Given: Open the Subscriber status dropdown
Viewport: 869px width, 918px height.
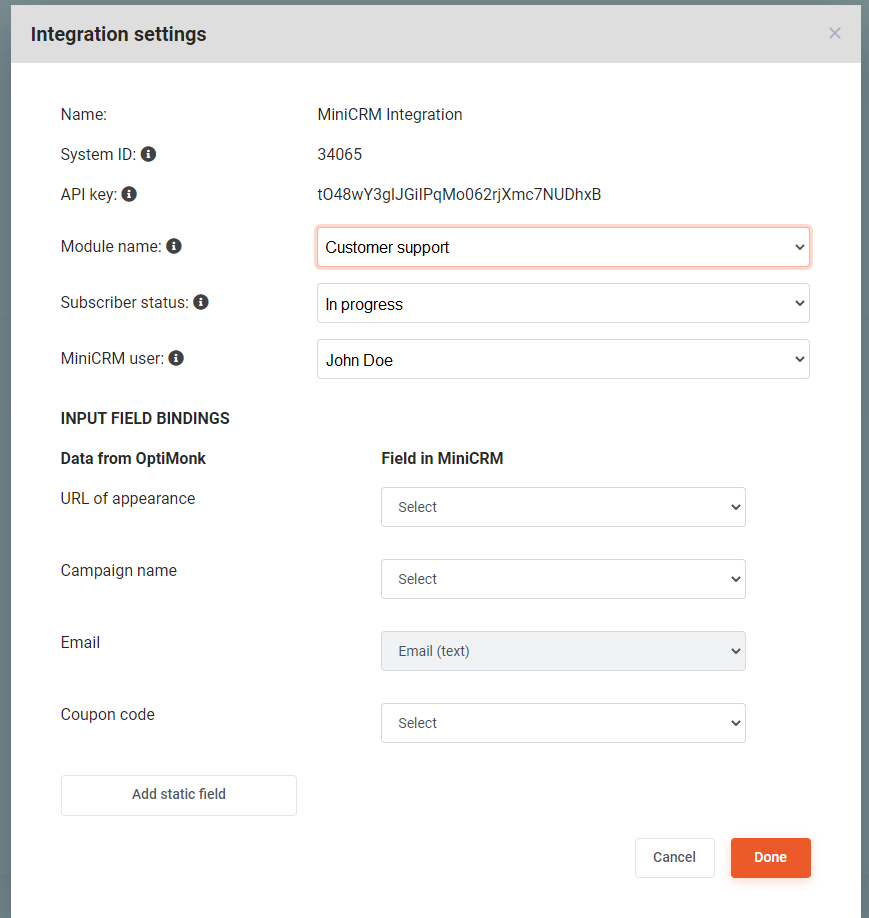Looking at the screenshot, I should pos(563,303).
